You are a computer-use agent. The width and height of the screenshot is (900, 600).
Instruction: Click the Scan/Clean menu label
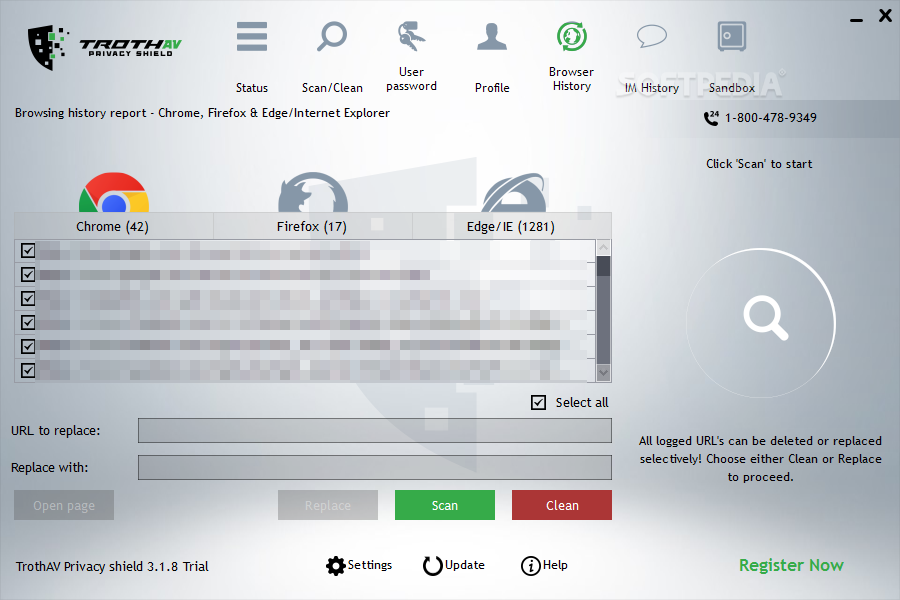point(332,88)
